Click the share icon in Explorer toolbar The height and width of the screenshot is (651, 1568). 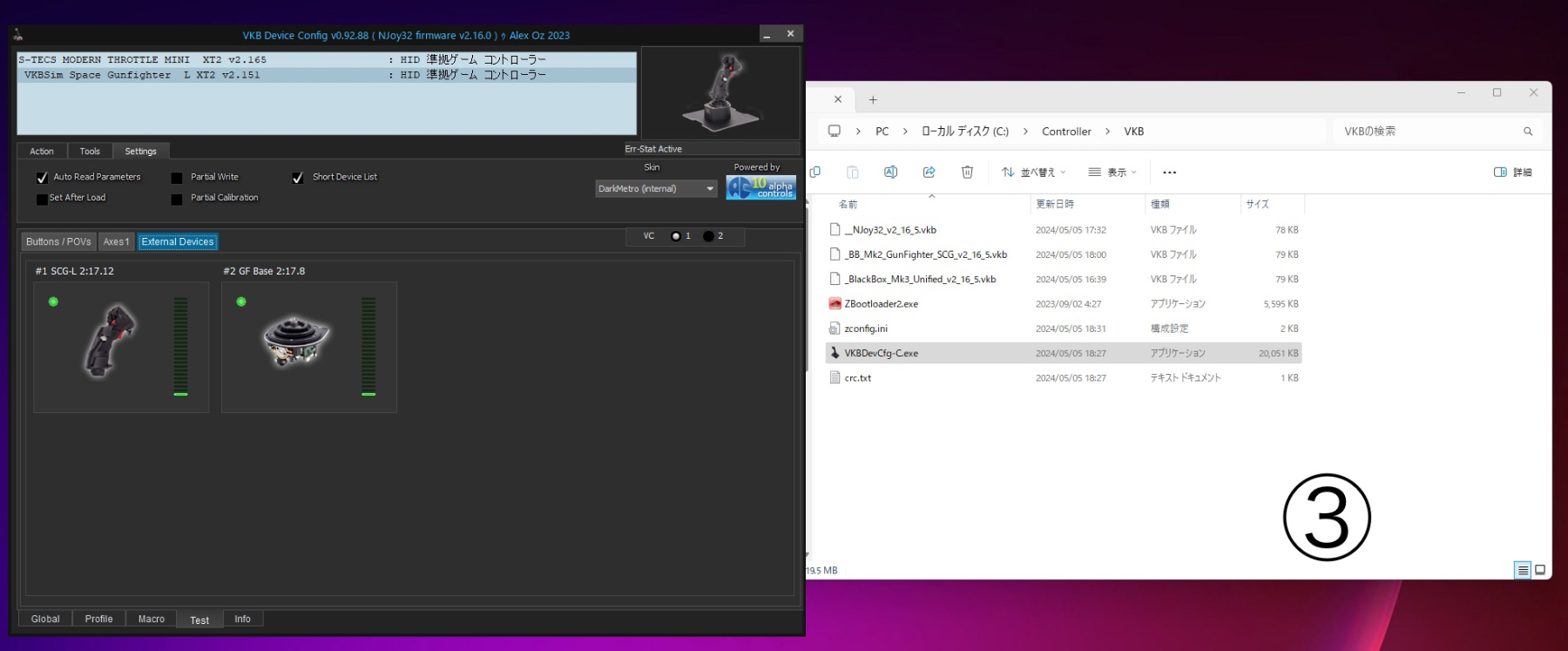coord(929,172)
